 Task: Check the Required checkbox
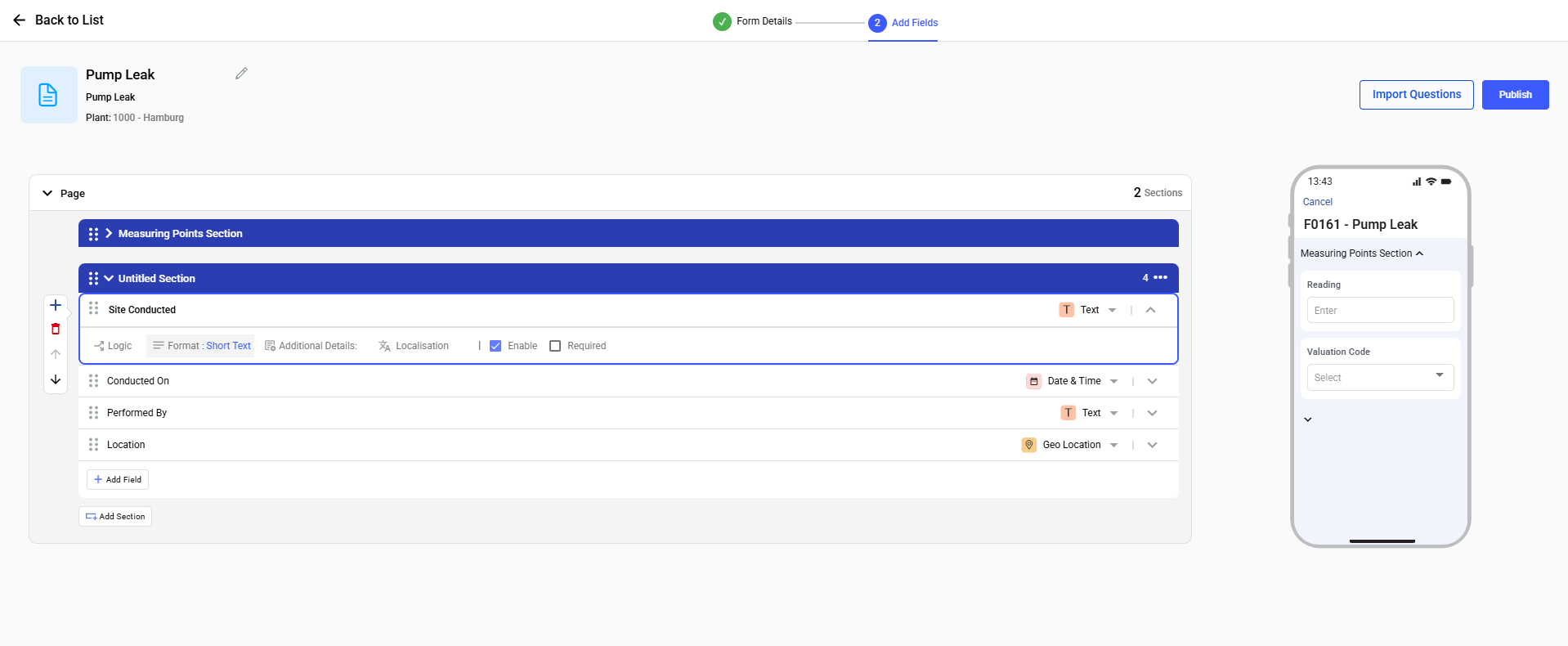click(x=555, y=346)
